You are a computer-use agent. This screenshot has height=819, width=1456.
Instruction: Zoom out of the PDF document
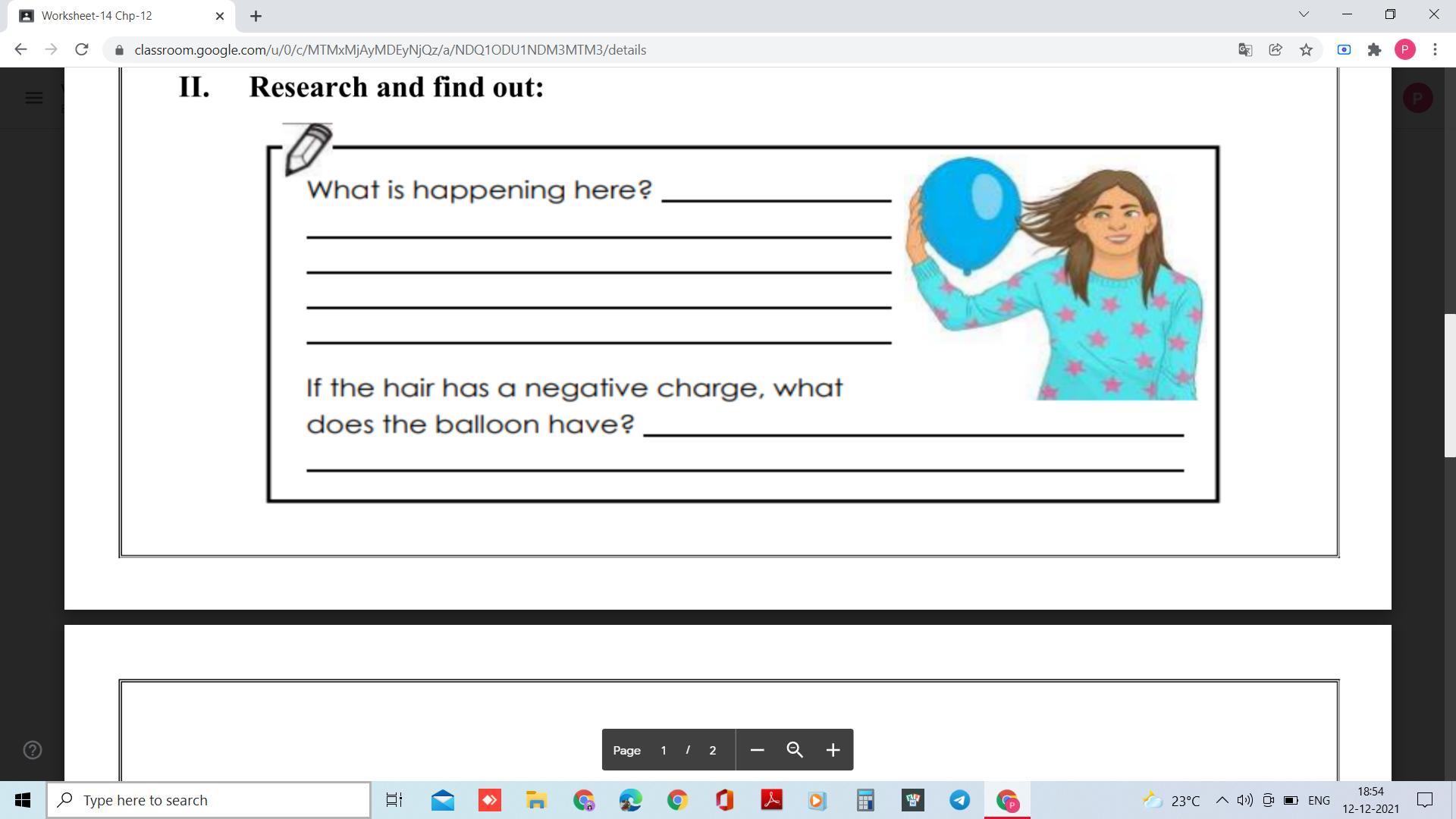[756, 750]
